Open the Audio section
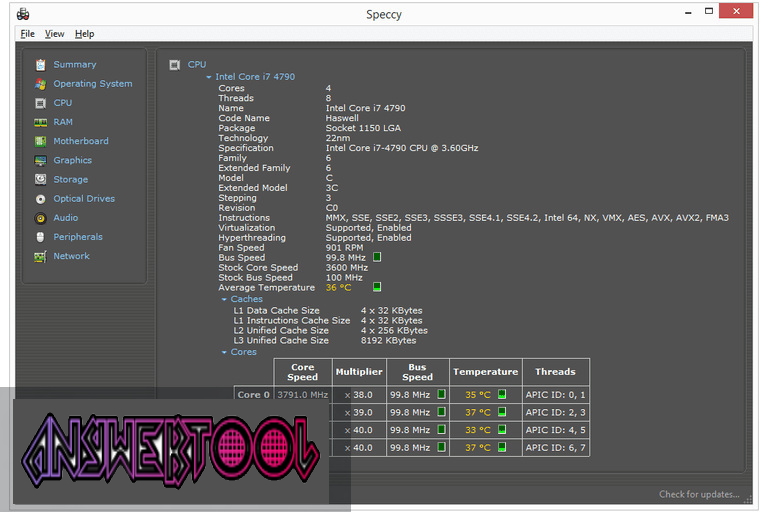Viewport: 768px width, 512px height. [66, 218]
